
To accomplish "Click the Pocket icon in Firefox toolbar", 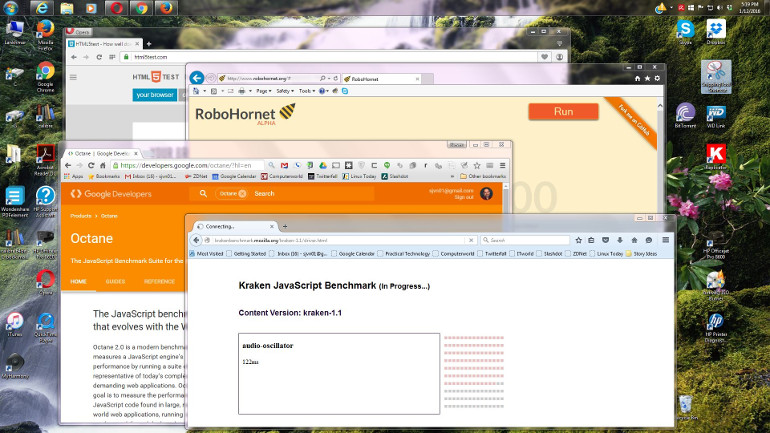I will (x=605, y=240).
